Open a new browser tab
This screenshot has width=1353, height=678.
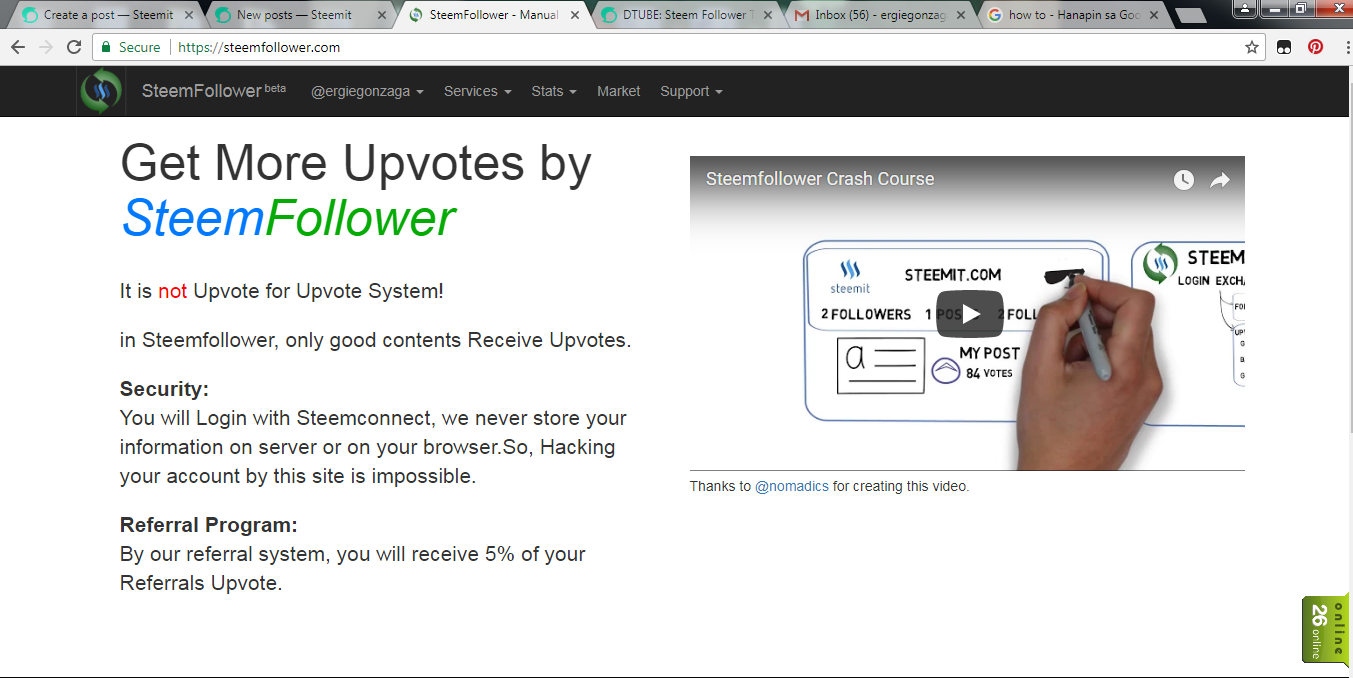pos(1190,15)
